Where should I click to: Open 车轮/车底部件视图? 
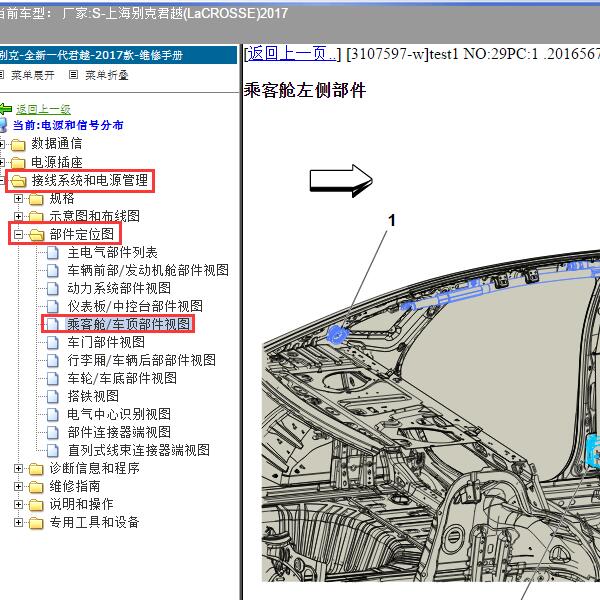tap(122, 378)
